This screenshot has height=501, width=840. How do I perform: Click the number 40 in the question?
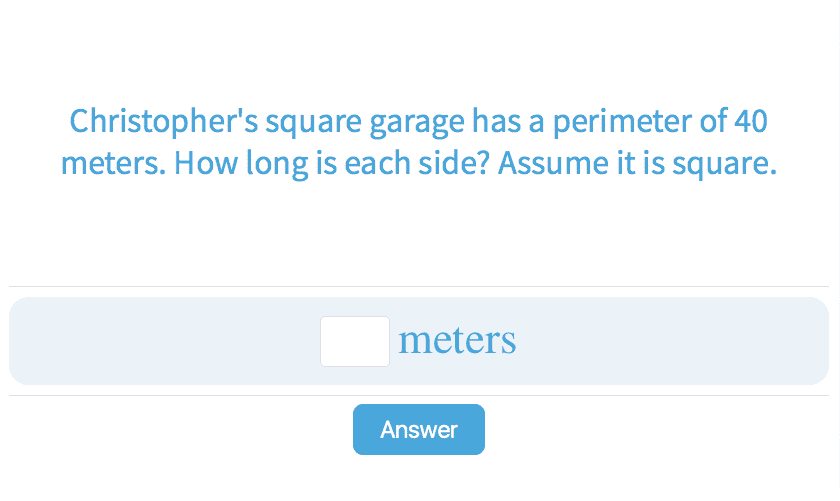[750, 123]
